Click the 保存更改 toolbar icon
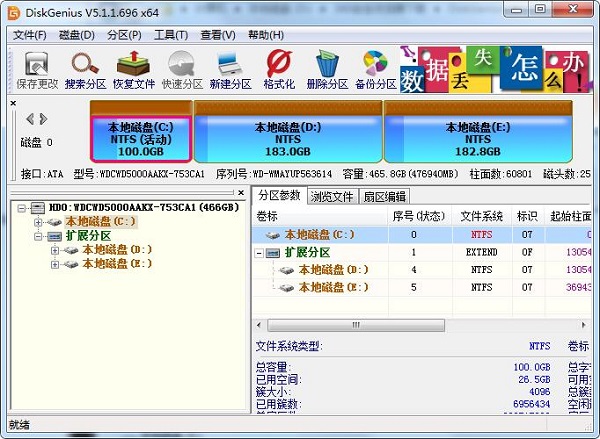The width and height of the screenshot is (600, 439). pos(37,70)
